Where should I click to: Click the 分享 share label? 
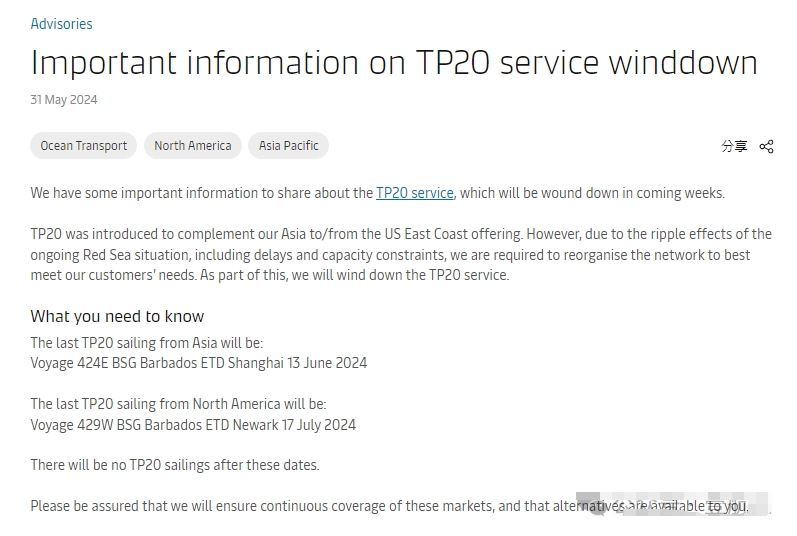(734, 146)
